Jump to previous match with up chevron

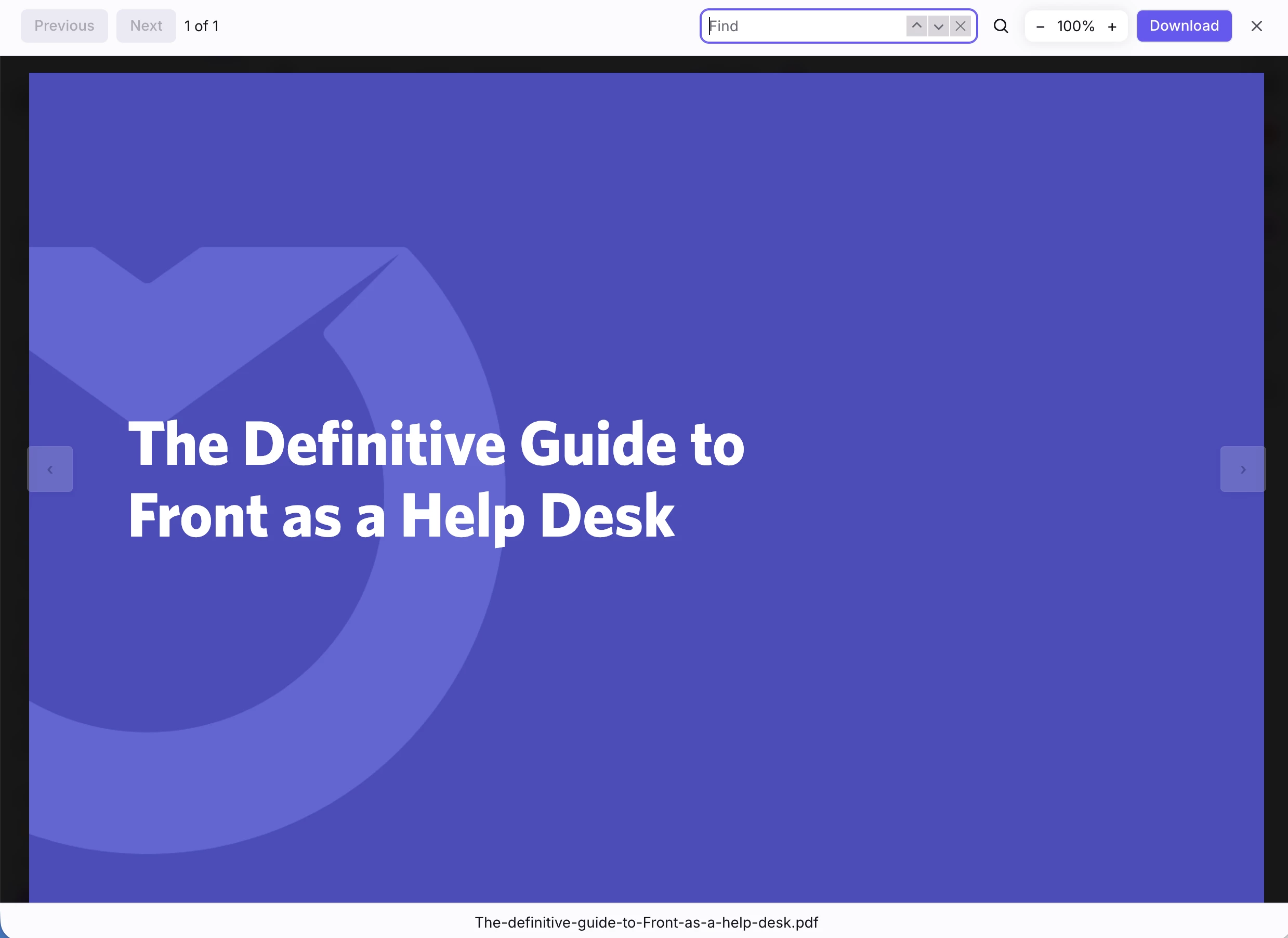(x=916, y=26)
